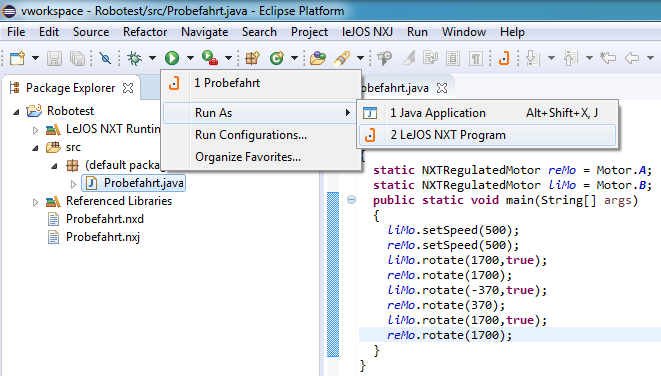Switch to the Package Explorer tab
This screenshot has height=376, width=661.
point(70,88)
